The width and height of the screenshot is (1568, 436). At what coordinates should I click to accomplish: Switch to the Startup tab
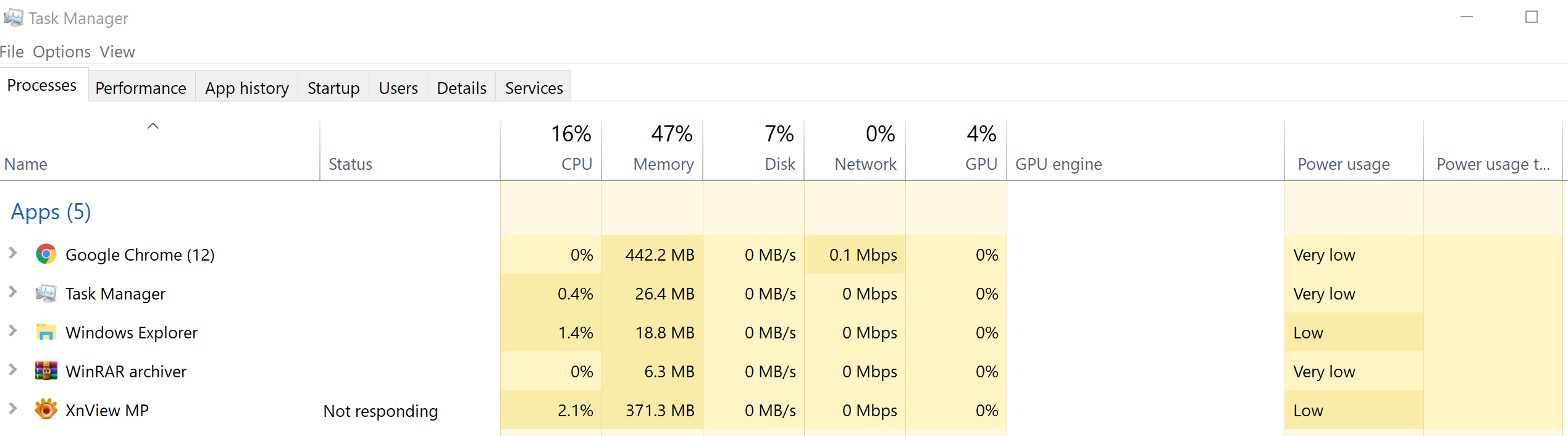[333, 88]
